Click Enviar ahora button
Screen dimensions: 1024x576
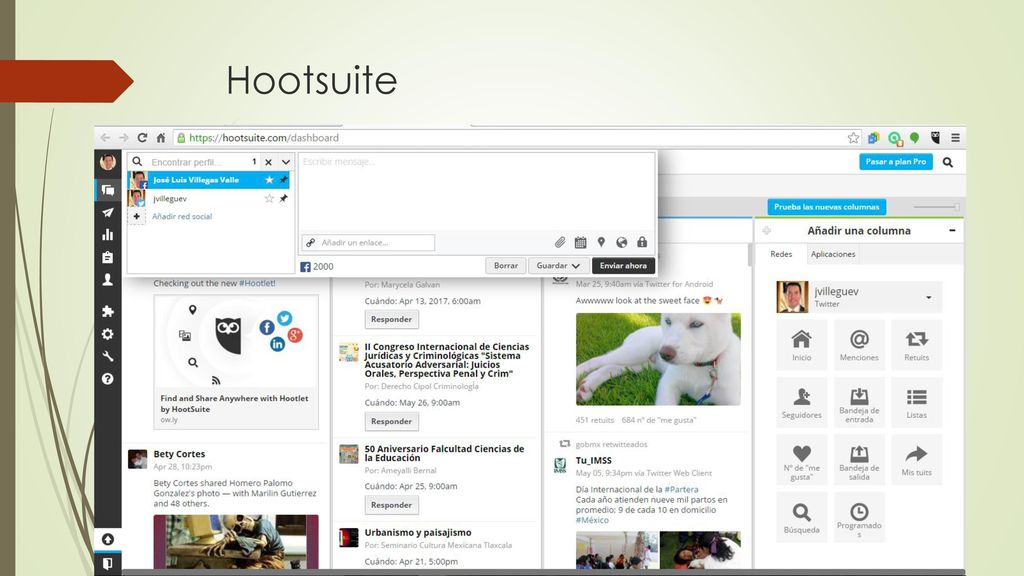pos(623,266)
